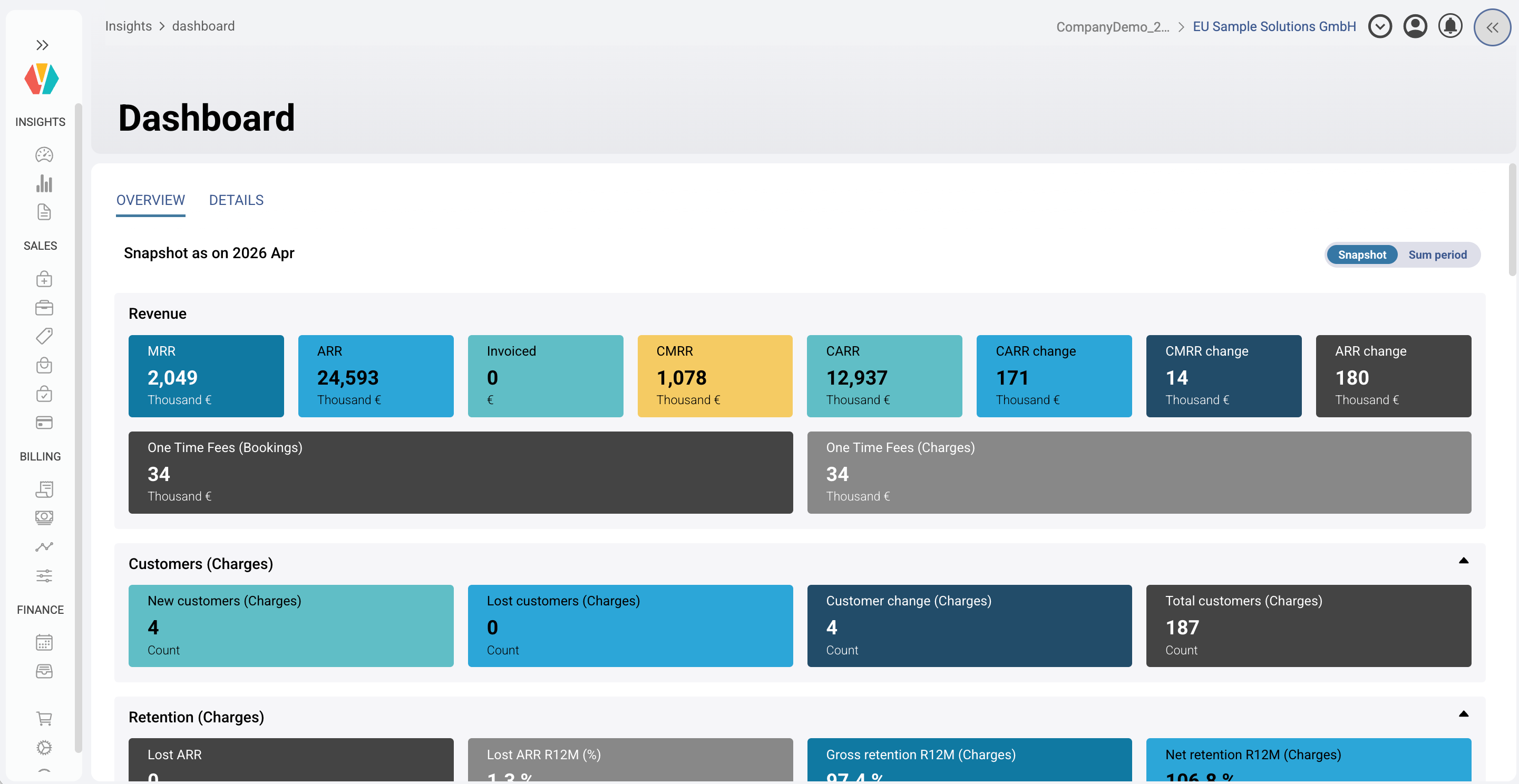Click the briefcase icon under Sales
1519x784 pixels.
point(44,308)
